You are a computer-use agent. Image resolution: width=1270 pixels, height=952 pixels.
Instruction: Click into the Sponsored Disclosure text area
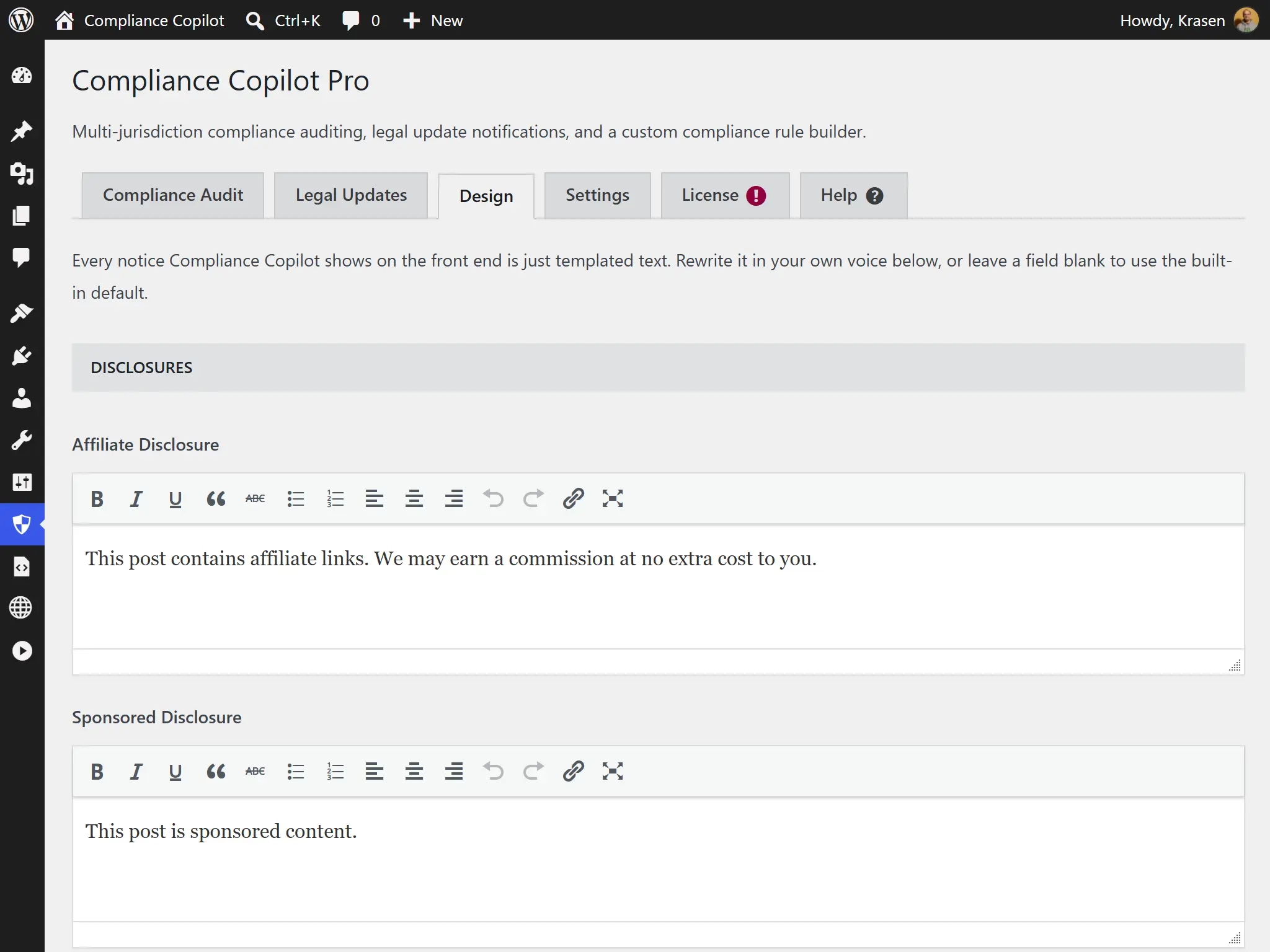(659, 860)
